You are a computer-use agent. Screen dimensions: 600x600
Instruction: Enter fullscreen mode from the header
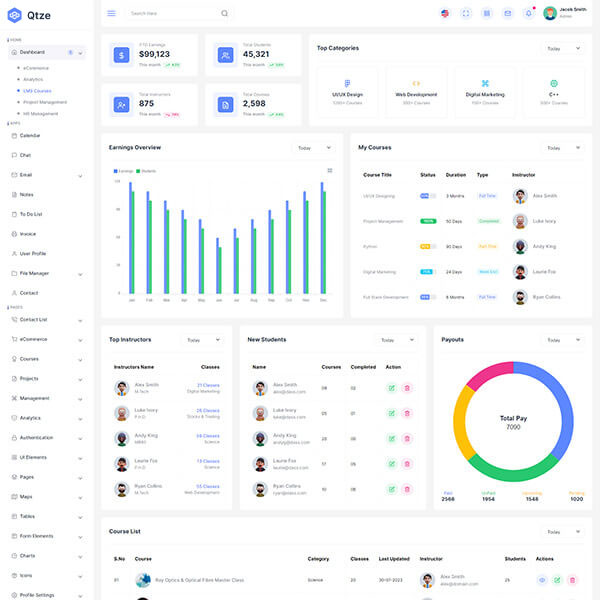(466, 13)
